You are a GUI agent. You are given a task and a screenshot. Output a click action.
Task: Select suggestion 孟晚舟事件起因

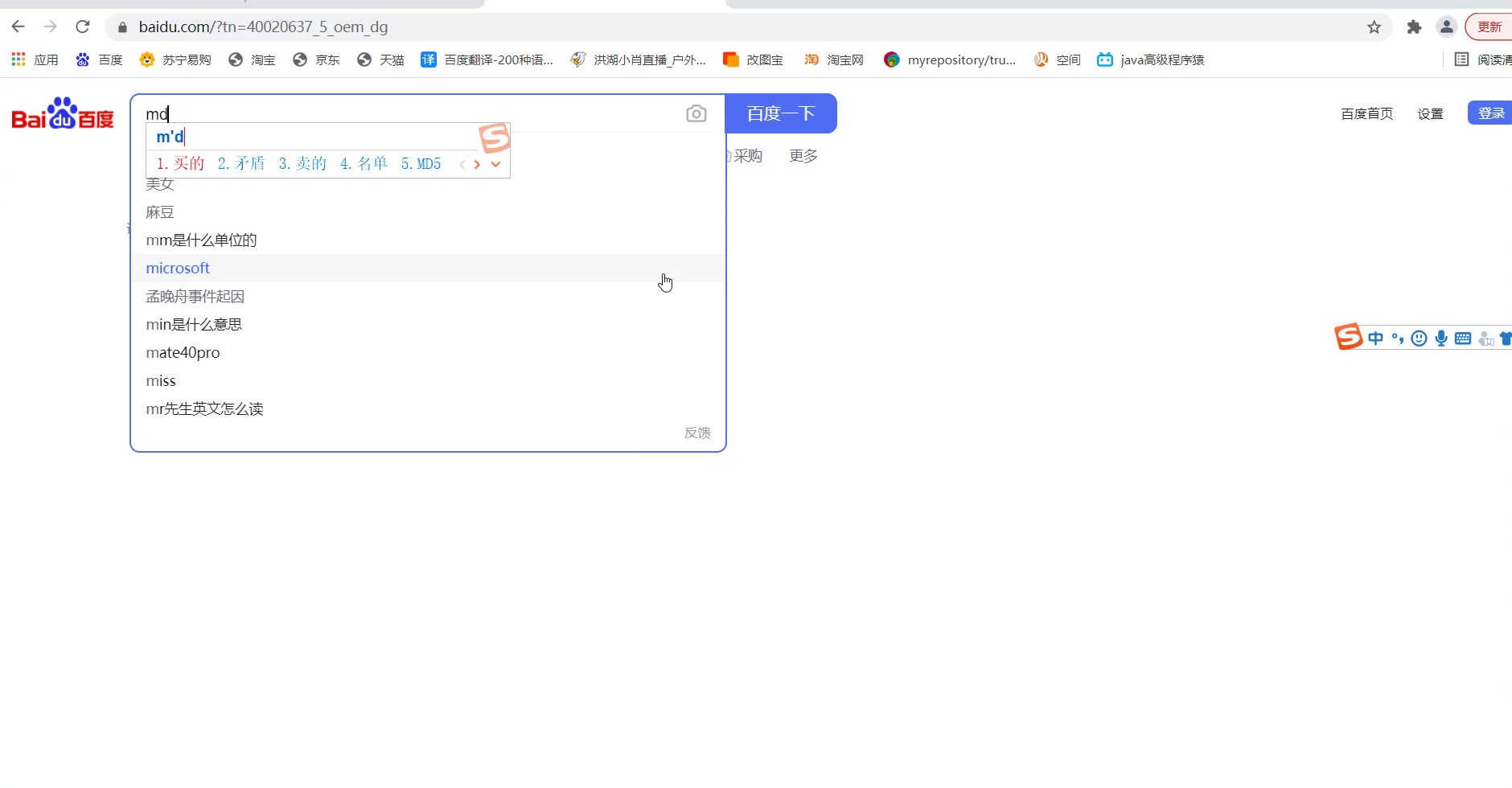(x=428, y=297)
